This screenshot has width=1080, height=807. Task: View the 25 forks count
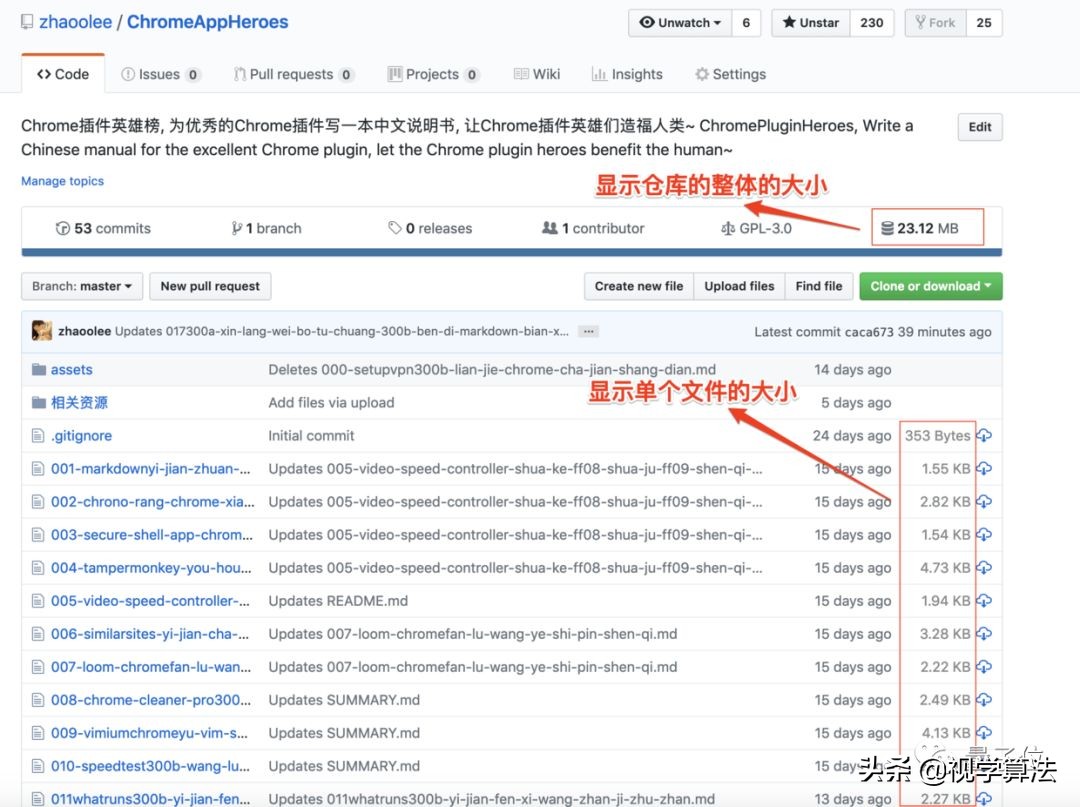click(x=984, y=23)
